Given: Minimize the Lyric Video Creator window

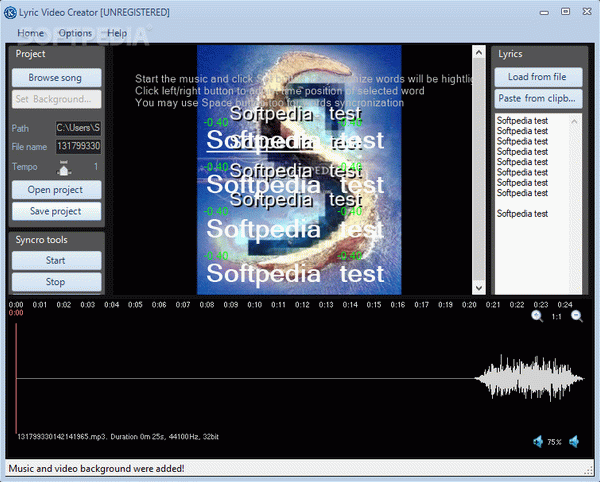Looking at the screenshot, I should pyautogui.click(x=544, y=13).
